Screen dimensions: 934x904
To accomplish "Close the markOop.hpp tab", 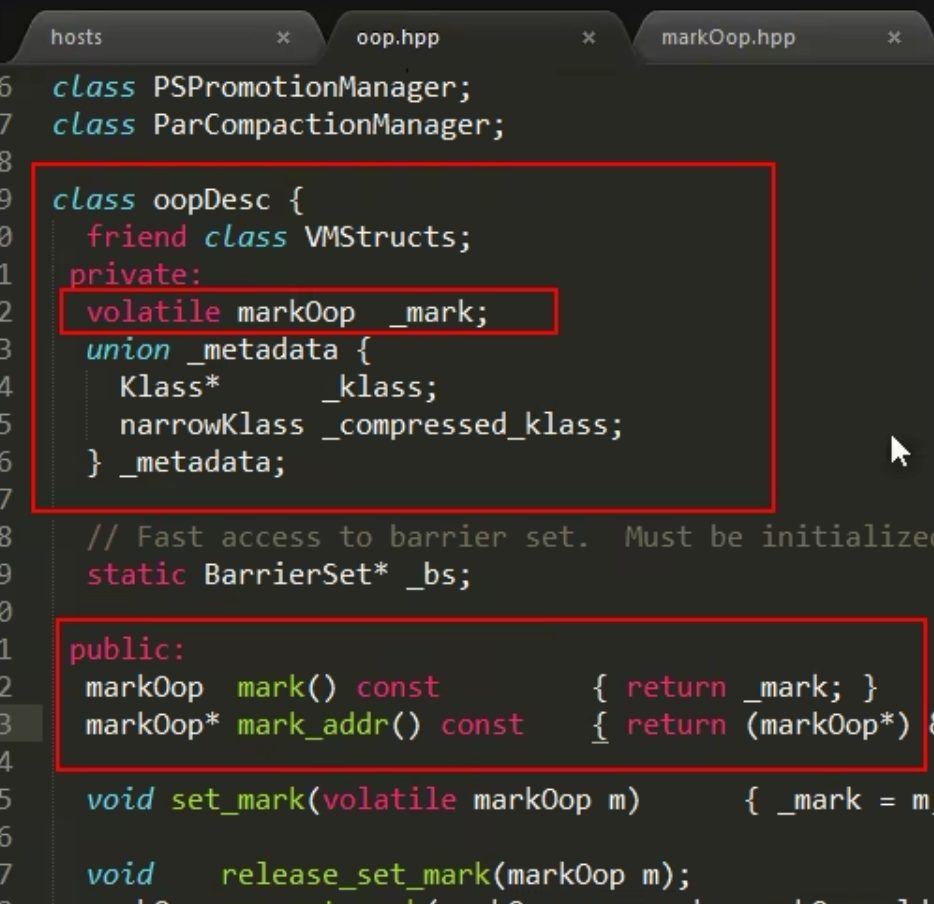I will point(894,38).
